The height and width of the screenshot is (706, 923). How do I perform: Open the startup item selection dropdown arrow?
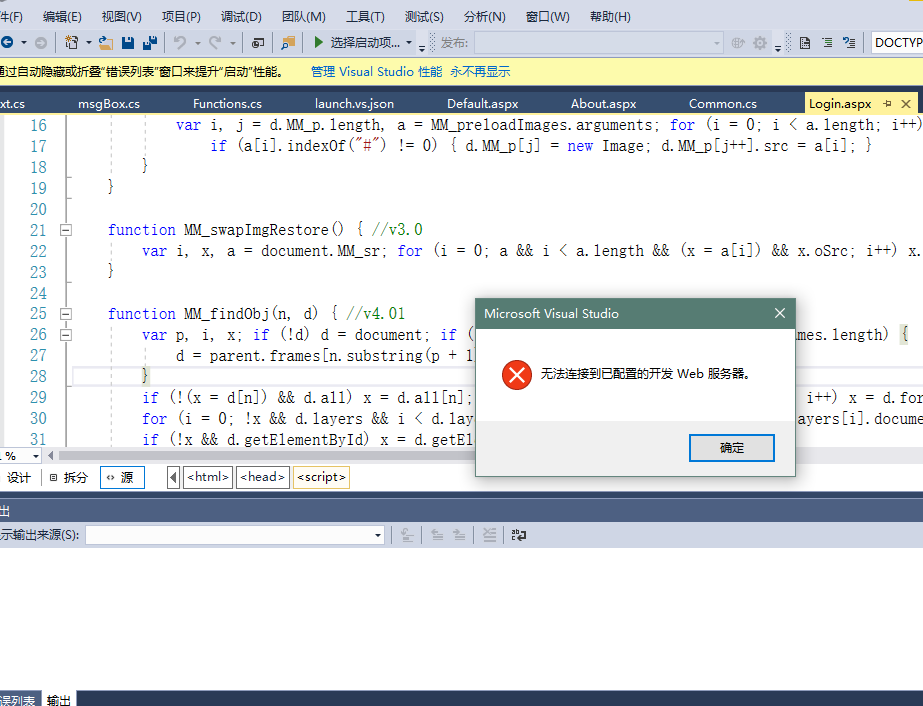409,42
